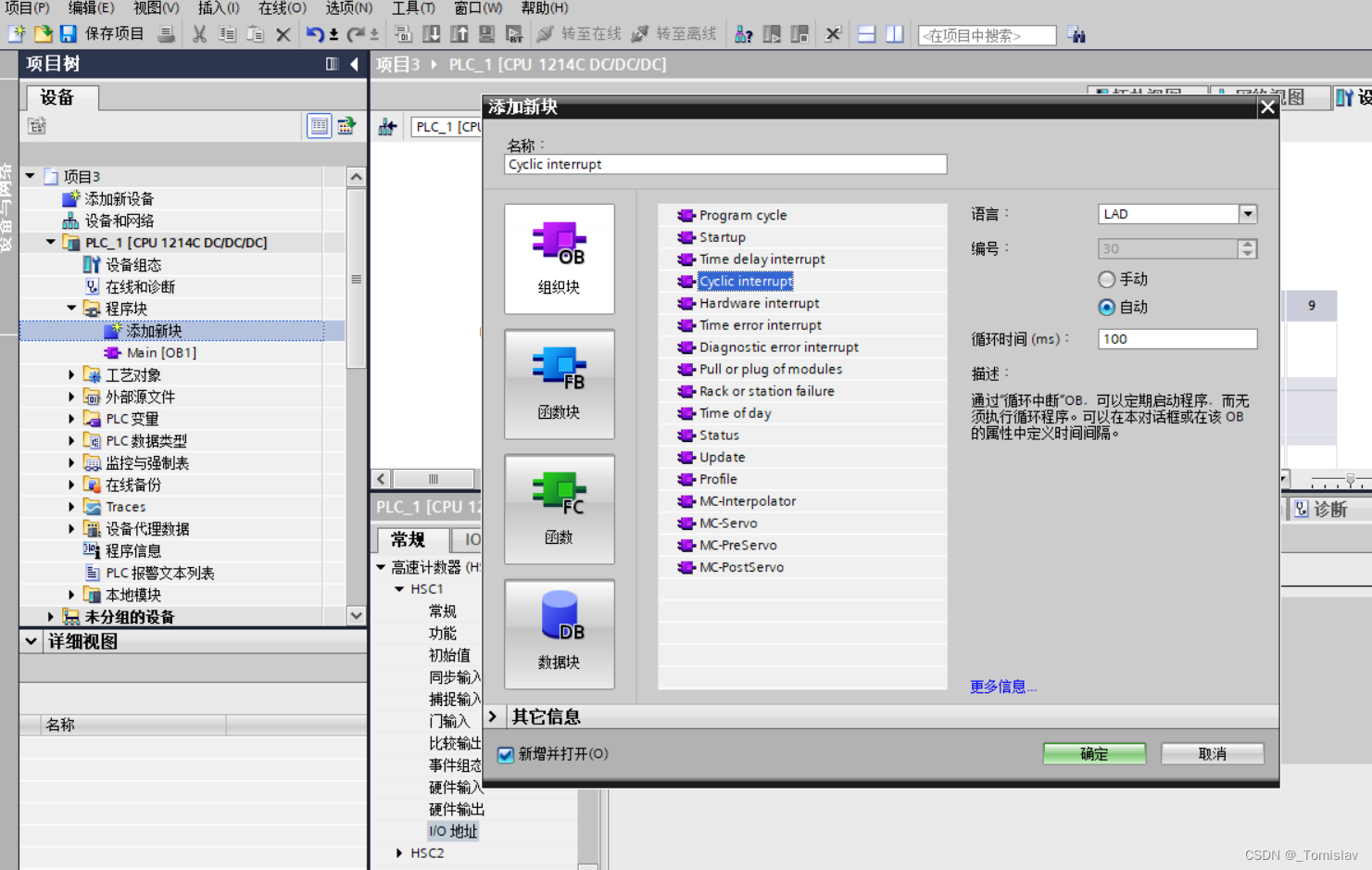Click the 循环时间 (ms) value field

(x=1177, y=339)
